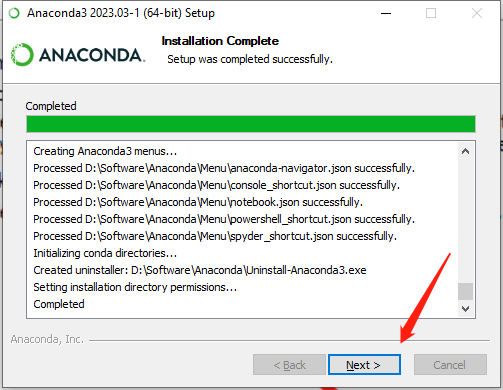Click the scroll down arrow in log
The width and height of the screenshot is (503, 390).
465,309
